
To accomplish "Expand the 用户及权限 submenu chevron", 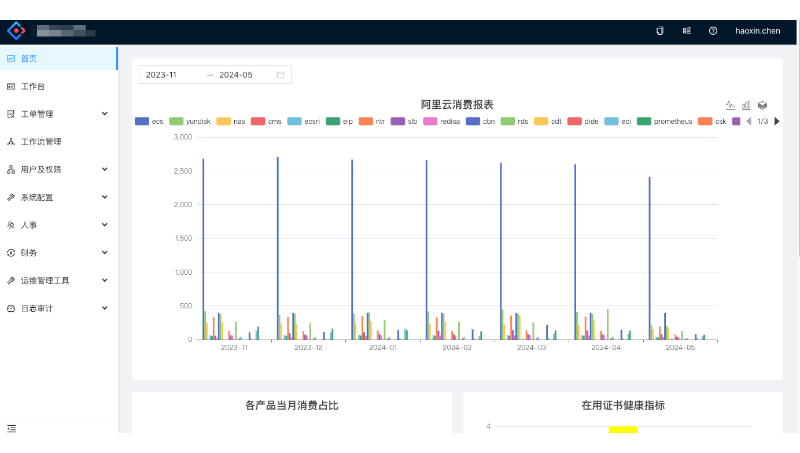I will point(105,169).
